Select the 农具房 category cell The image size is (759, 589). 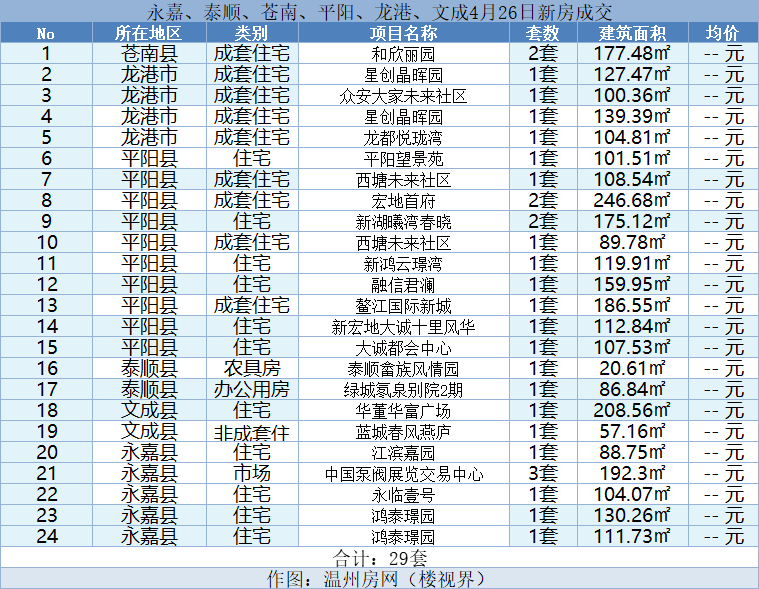252,368
